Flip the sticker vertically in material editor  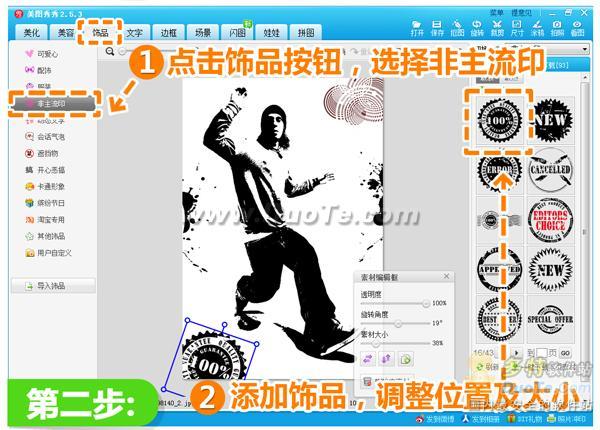pyautogui.click(x=386, y=359)
